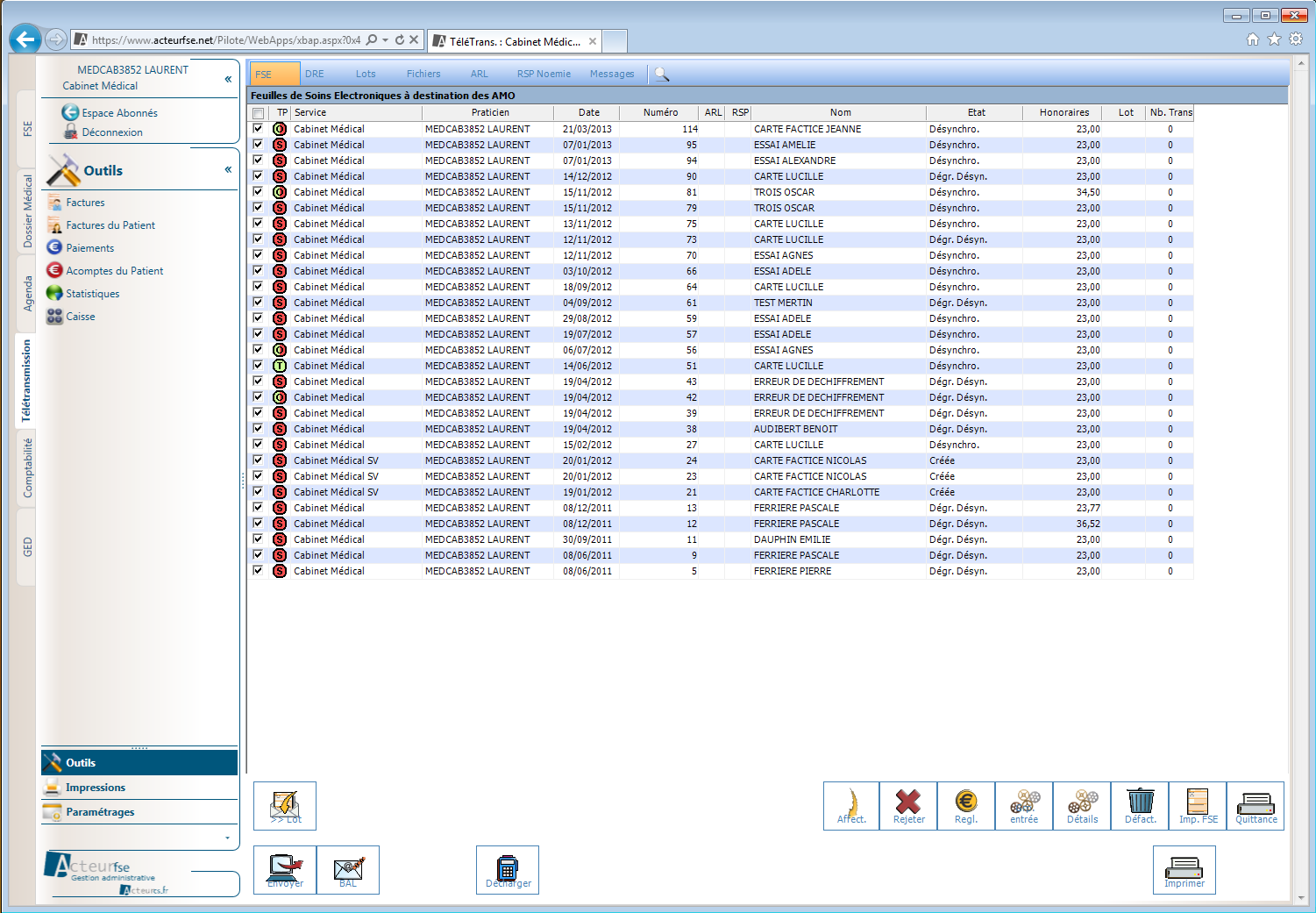This screenshot has height=913, width=1316.
Task: Open the search magnifier in the tab bar
Action: pos(662,75)
